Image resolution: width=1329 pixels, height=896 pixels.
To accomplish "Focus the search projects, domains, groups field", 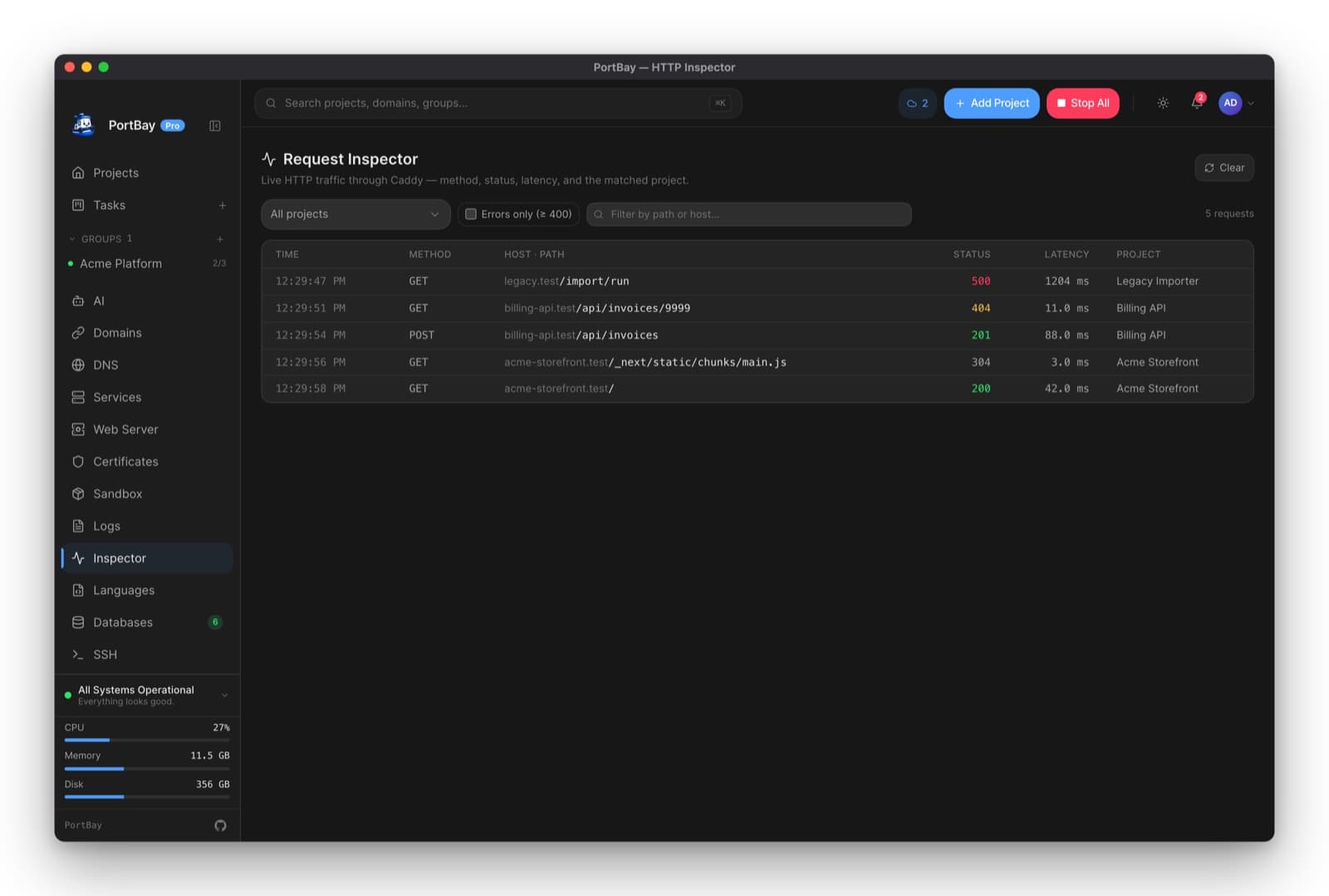I will tap(498, 103).
